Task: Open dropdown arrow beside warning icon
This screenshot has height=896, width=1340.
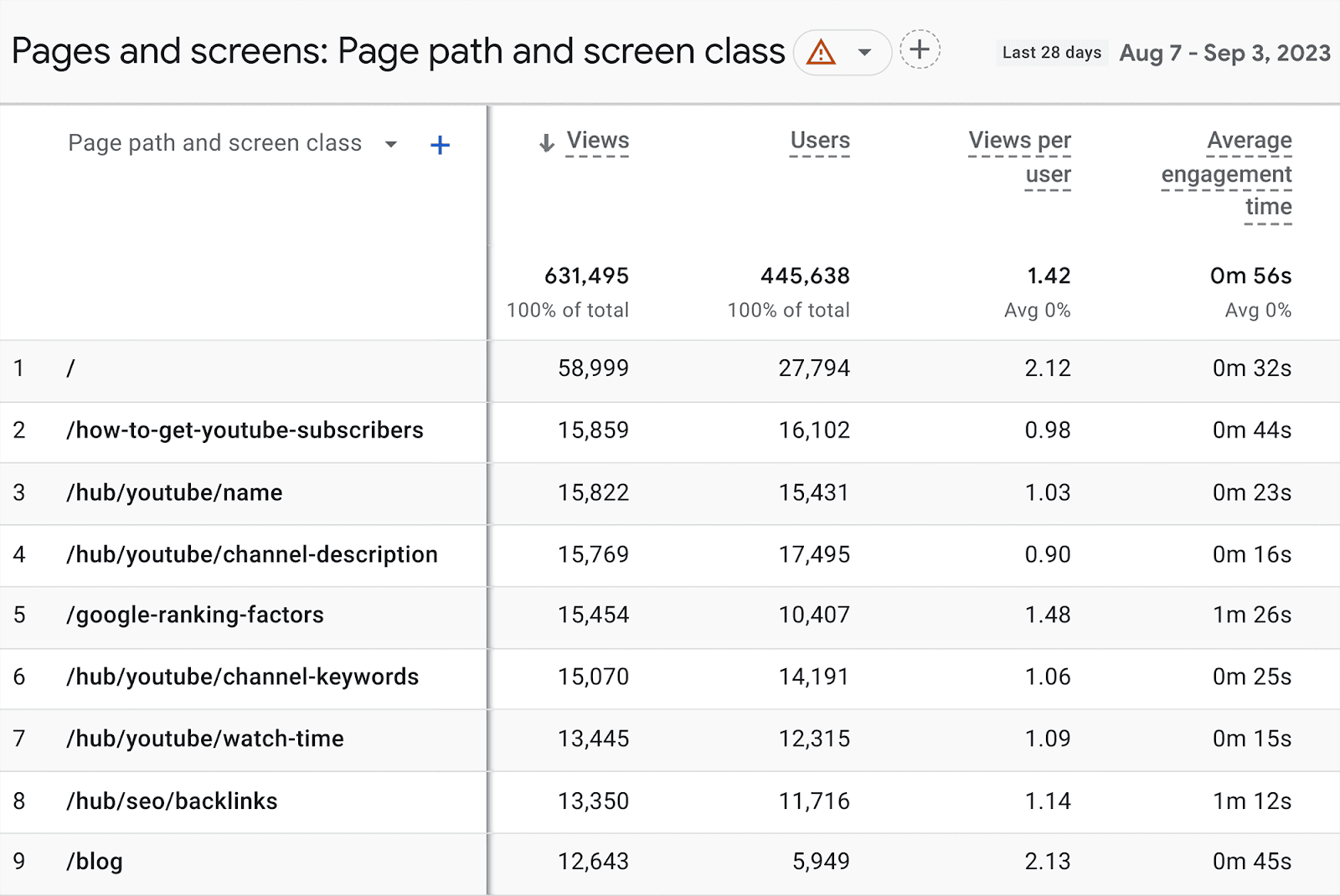Action: pyautogui.click(x=864, y=53)
